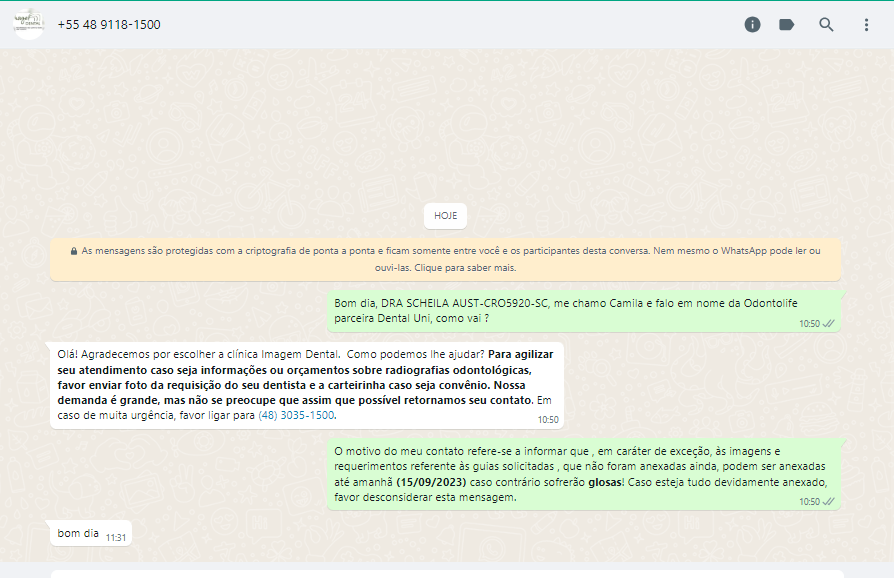
Task: Open contact info icon in chat header
Action: (752, 25)
